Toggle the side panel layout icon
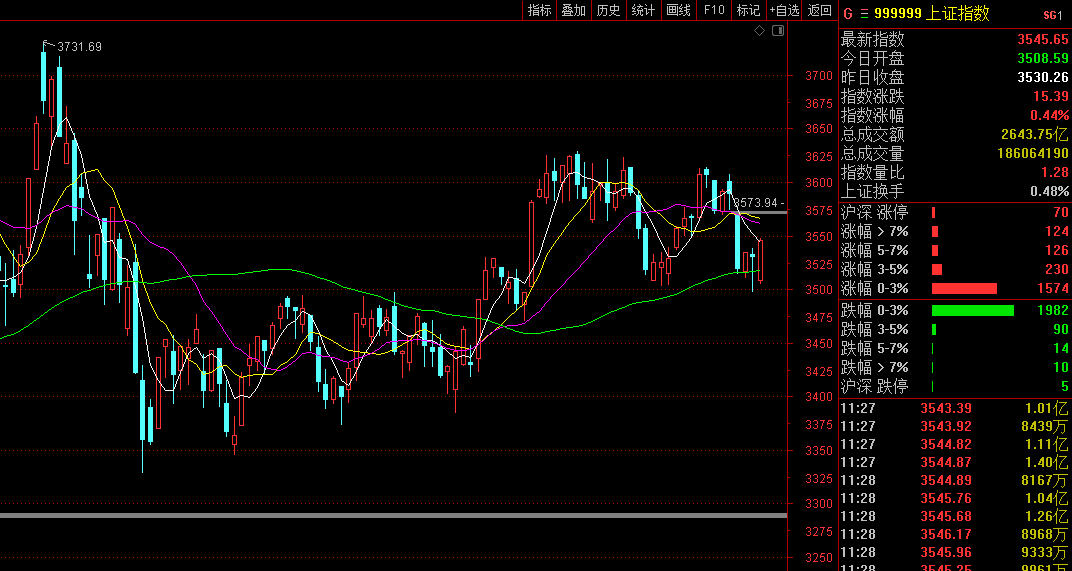 point(778,31)
